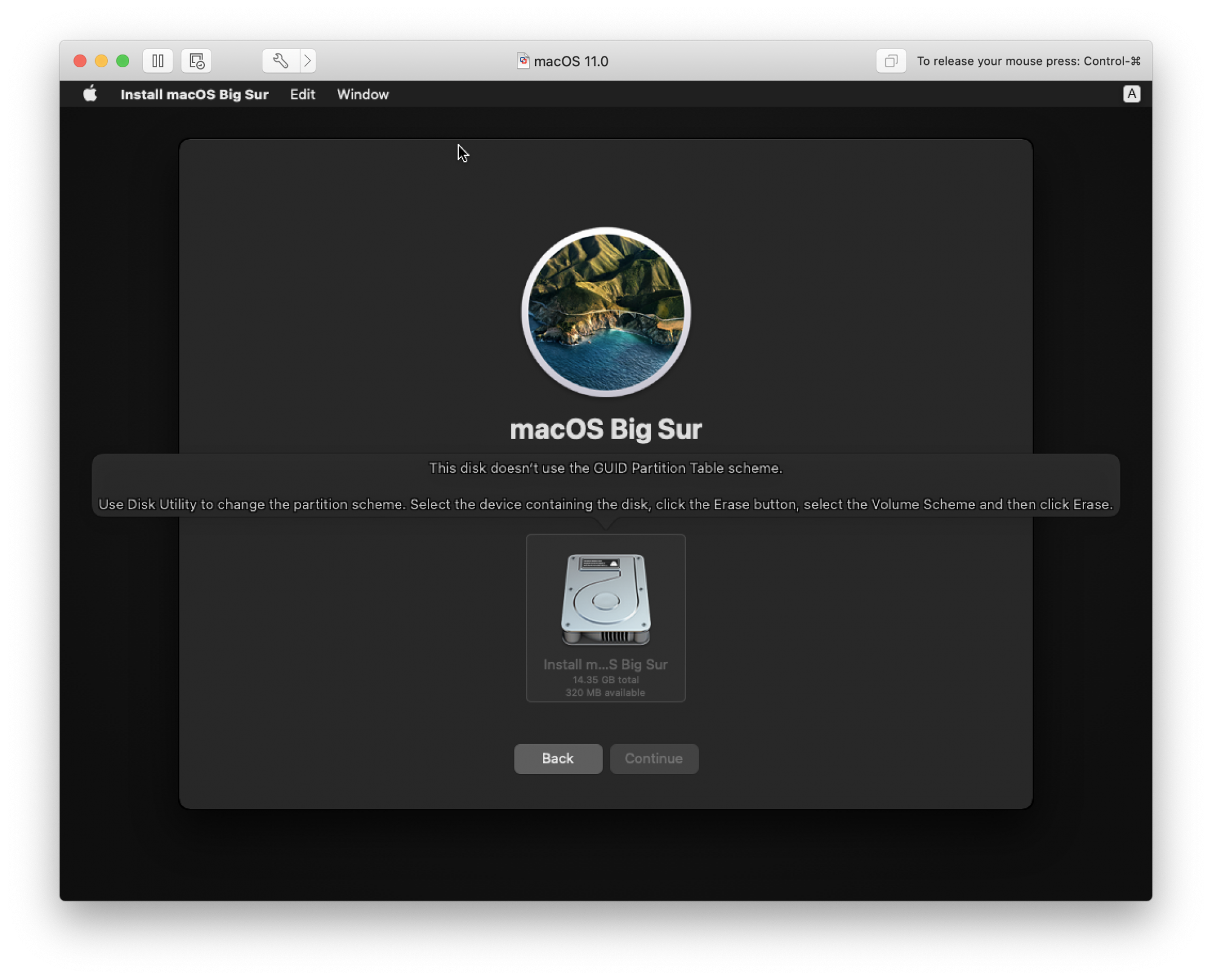Open virtual machine settings with the wrench icon
Viewport: 1212px width, 980px height.
(279, 61)
